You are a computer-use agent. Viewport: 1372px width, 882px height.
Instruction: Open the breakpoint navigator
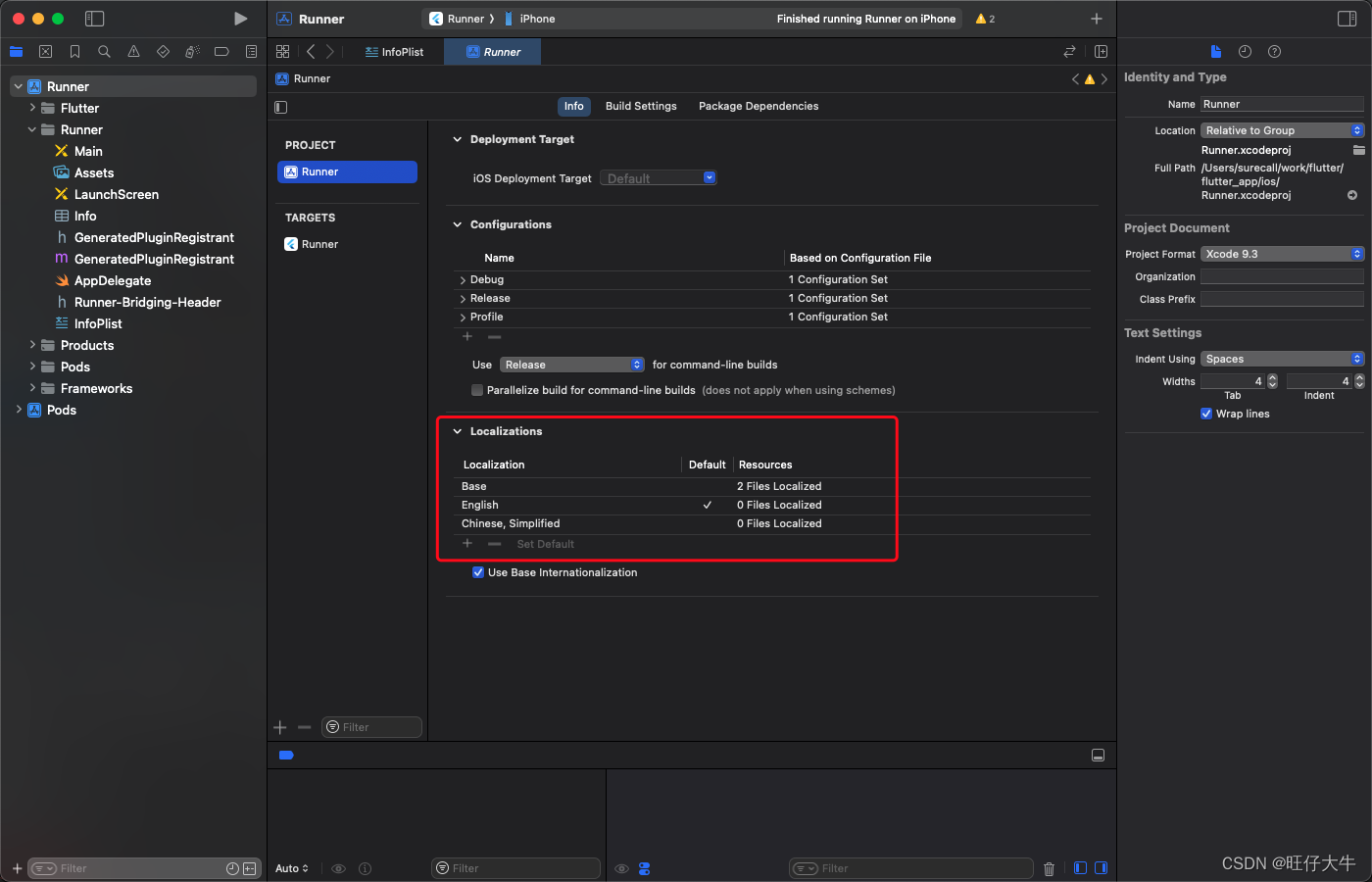click(221, 51)
